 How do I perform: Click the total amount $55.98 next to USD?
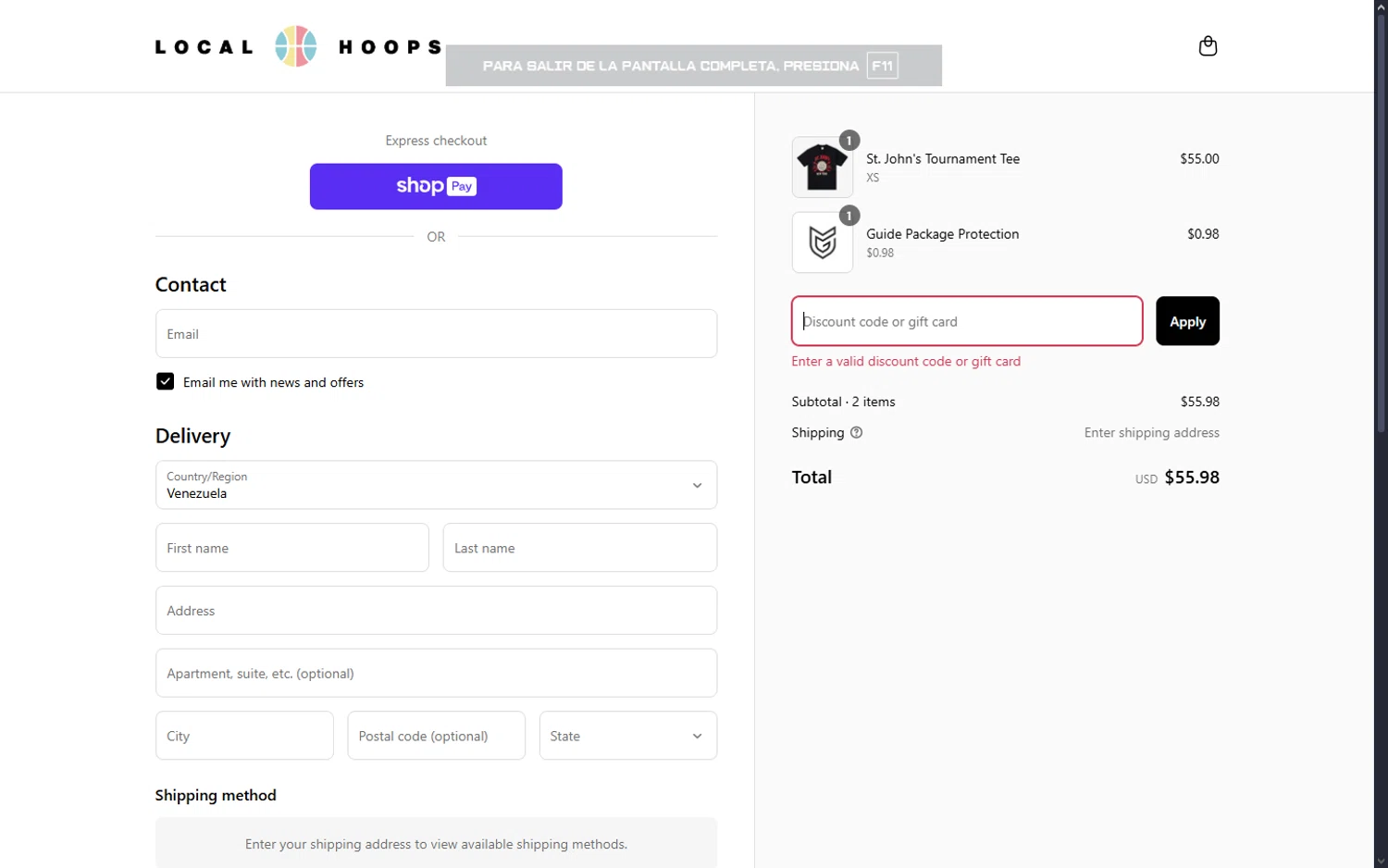point(1192,477)
